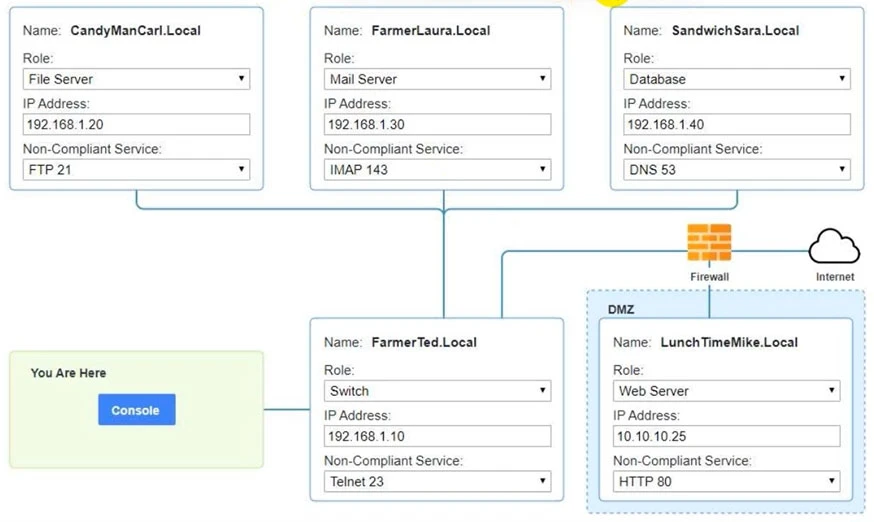
Task: Expand FTP 21 non-compliant service dropdown
Action: point(136,170)
